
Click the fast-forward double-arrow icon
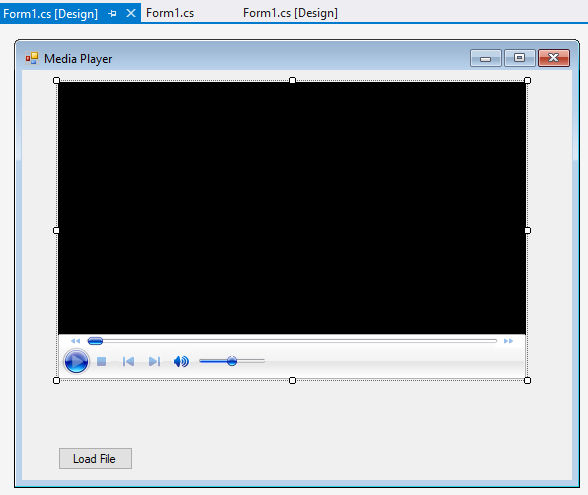tap(508, 341)
